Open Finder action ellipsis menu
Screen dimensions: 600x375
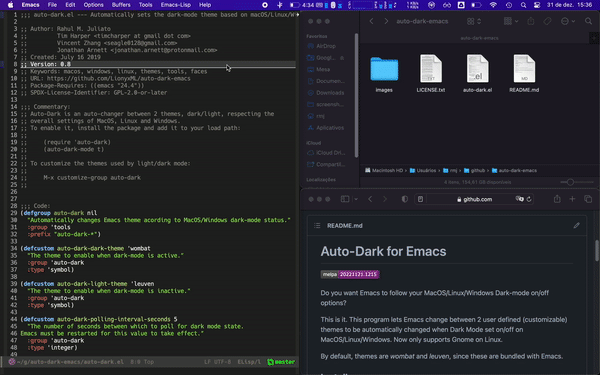coord(567,21)
